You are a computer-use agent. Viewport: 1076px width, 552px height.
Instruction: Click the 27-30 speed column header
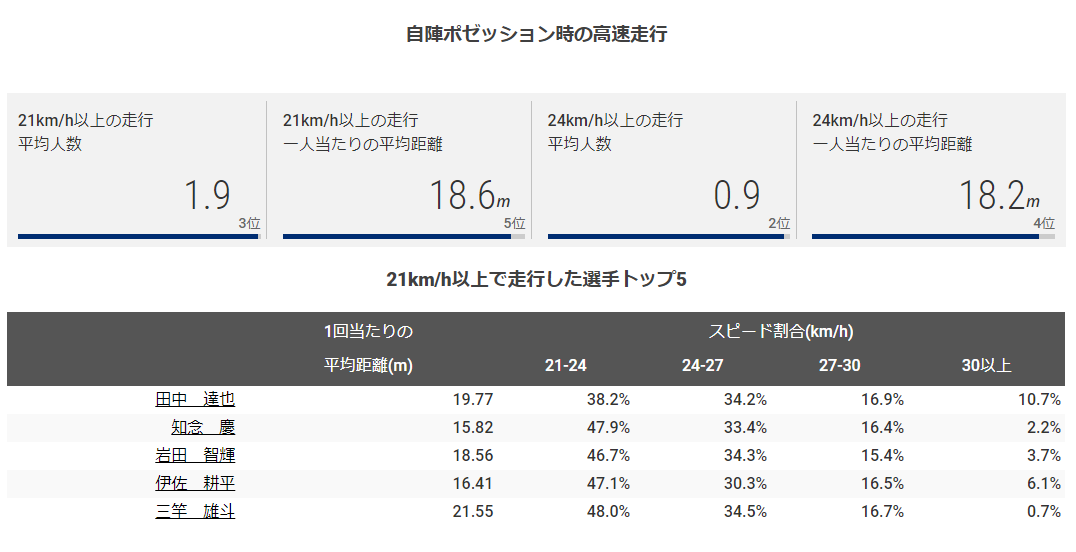pyautogui.click(x=839, y=366)
